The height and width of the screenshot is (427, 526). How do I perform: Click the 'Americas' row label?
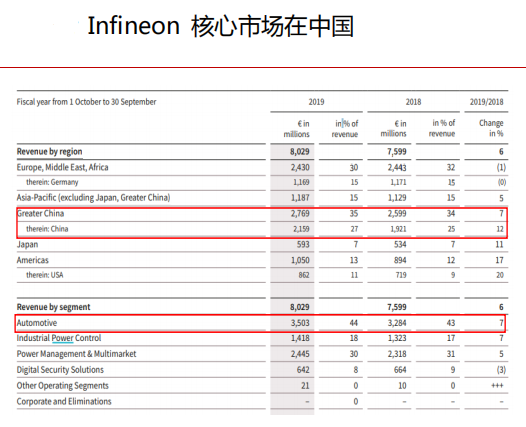tap(33, 260)
